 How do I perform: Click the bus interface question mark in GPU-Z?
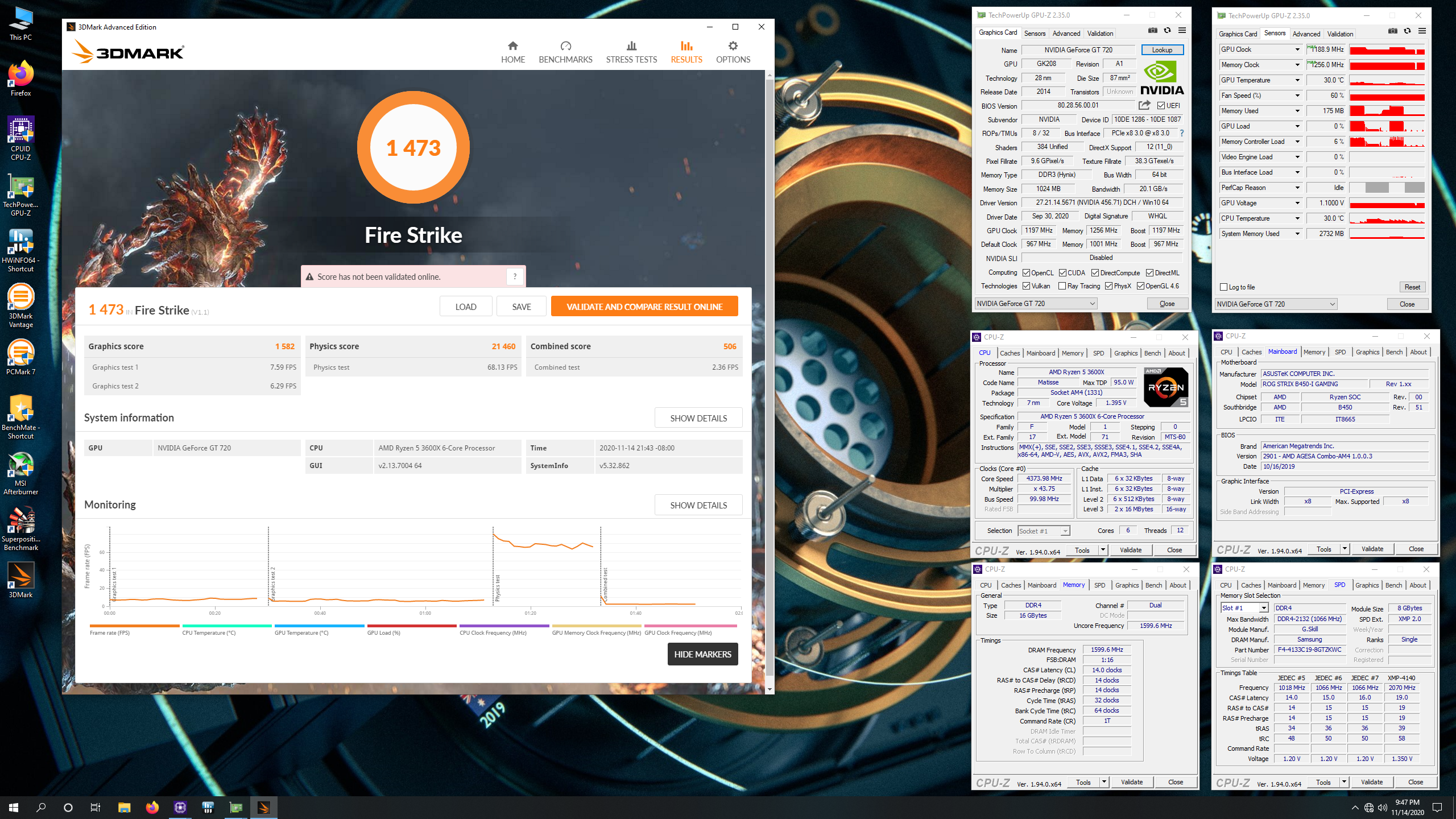click(x=1182, y=133)
